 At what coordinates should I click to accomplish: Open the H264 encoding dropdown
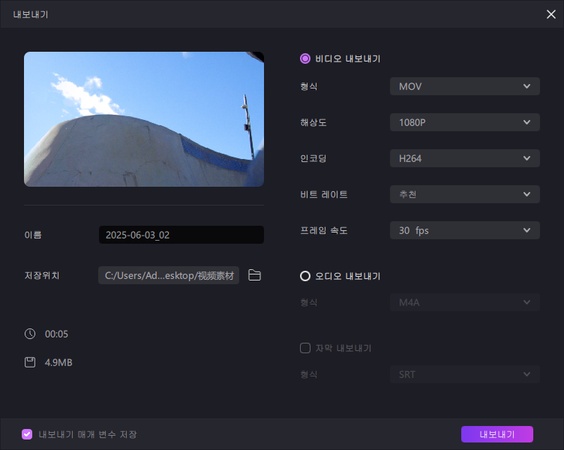(464, 158)
